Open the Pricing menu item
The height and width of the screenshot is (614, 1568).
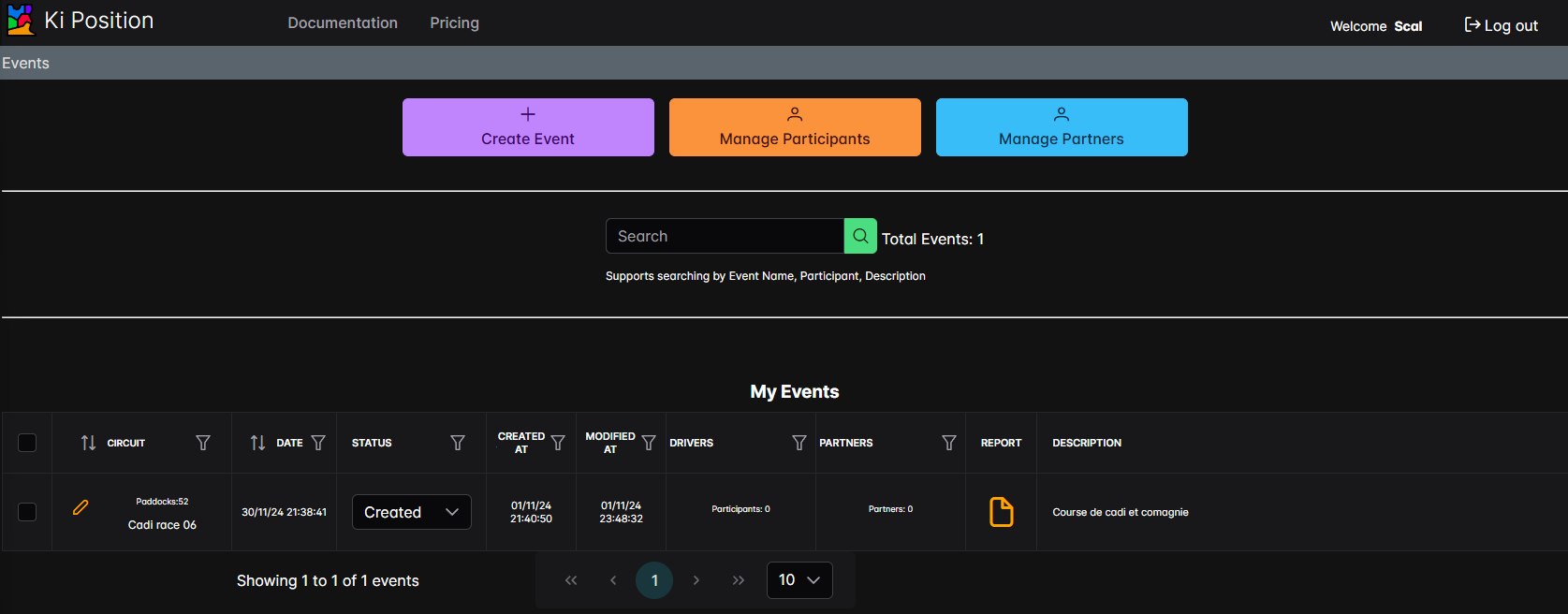point(455,22)
